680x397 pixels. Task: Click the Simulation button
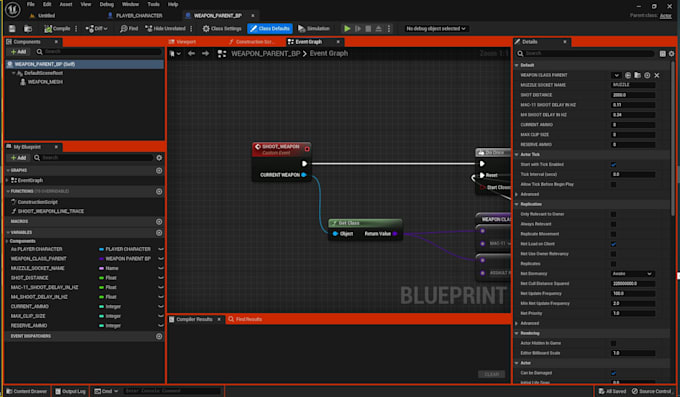click(314, 29)
